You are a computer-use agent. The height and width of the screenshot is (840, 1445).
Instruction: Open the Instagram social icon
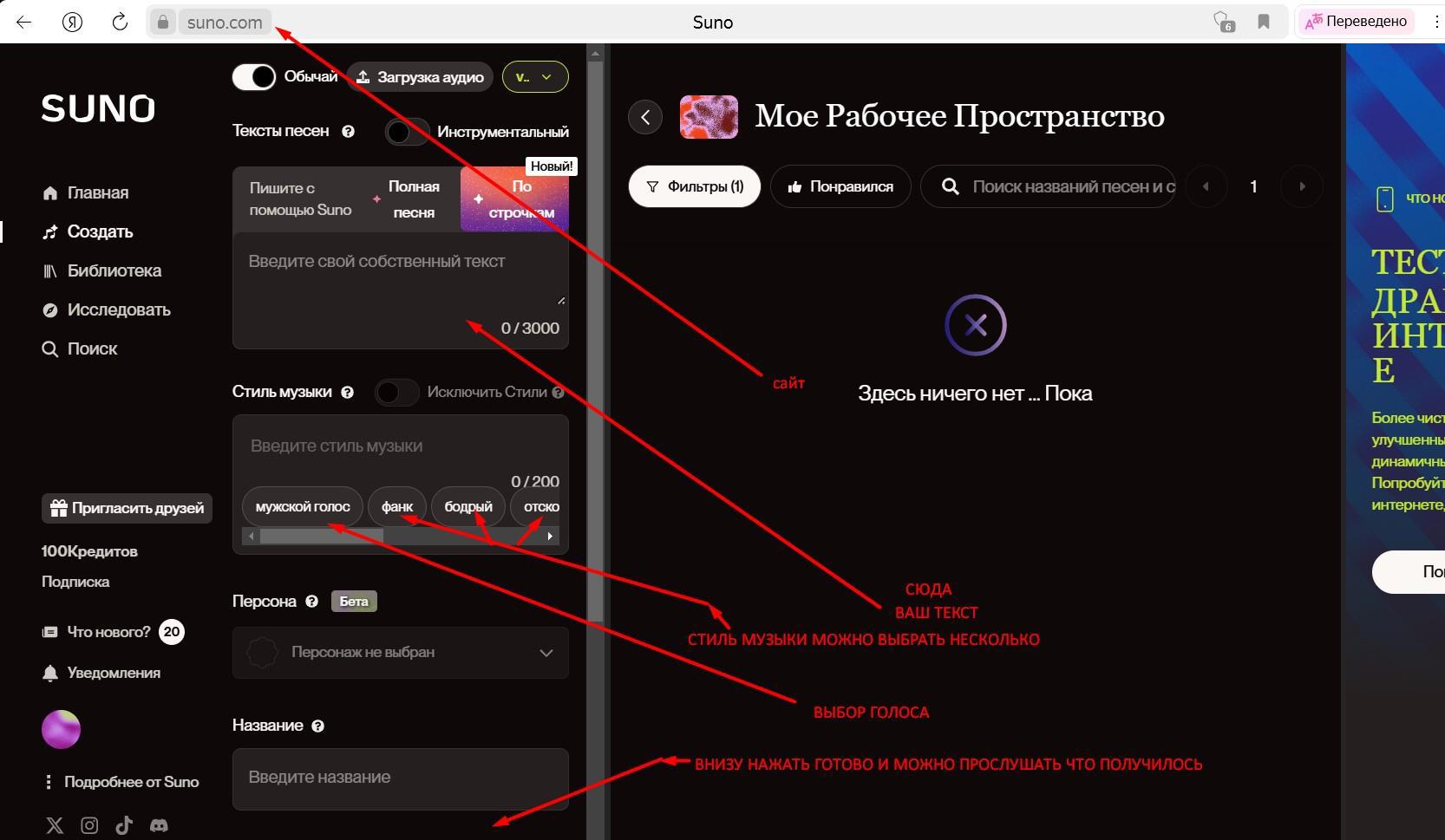(89, 825)
